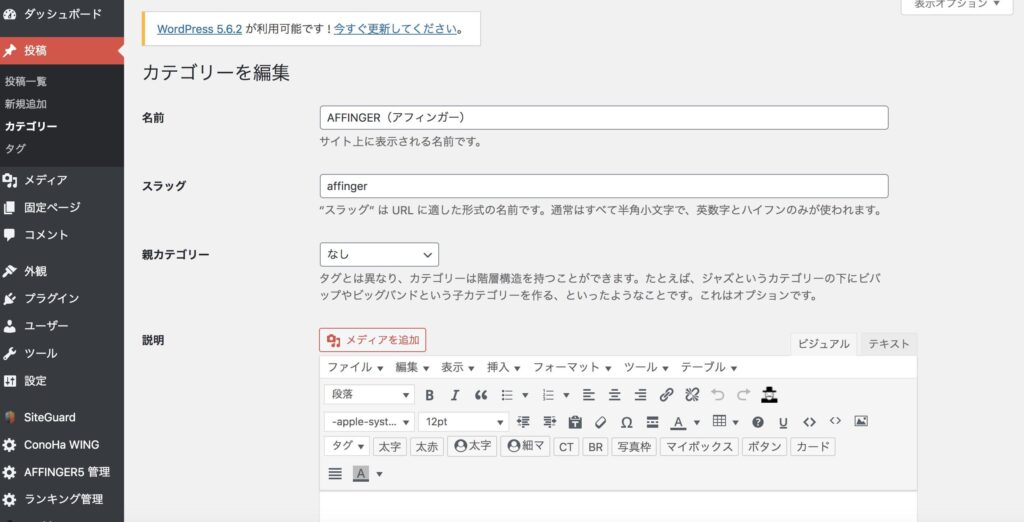Toggle bold formatting in the editor toolbar
Image resolution: width=1024 pixels, height=522 pixels.
(x=429, y=395)
